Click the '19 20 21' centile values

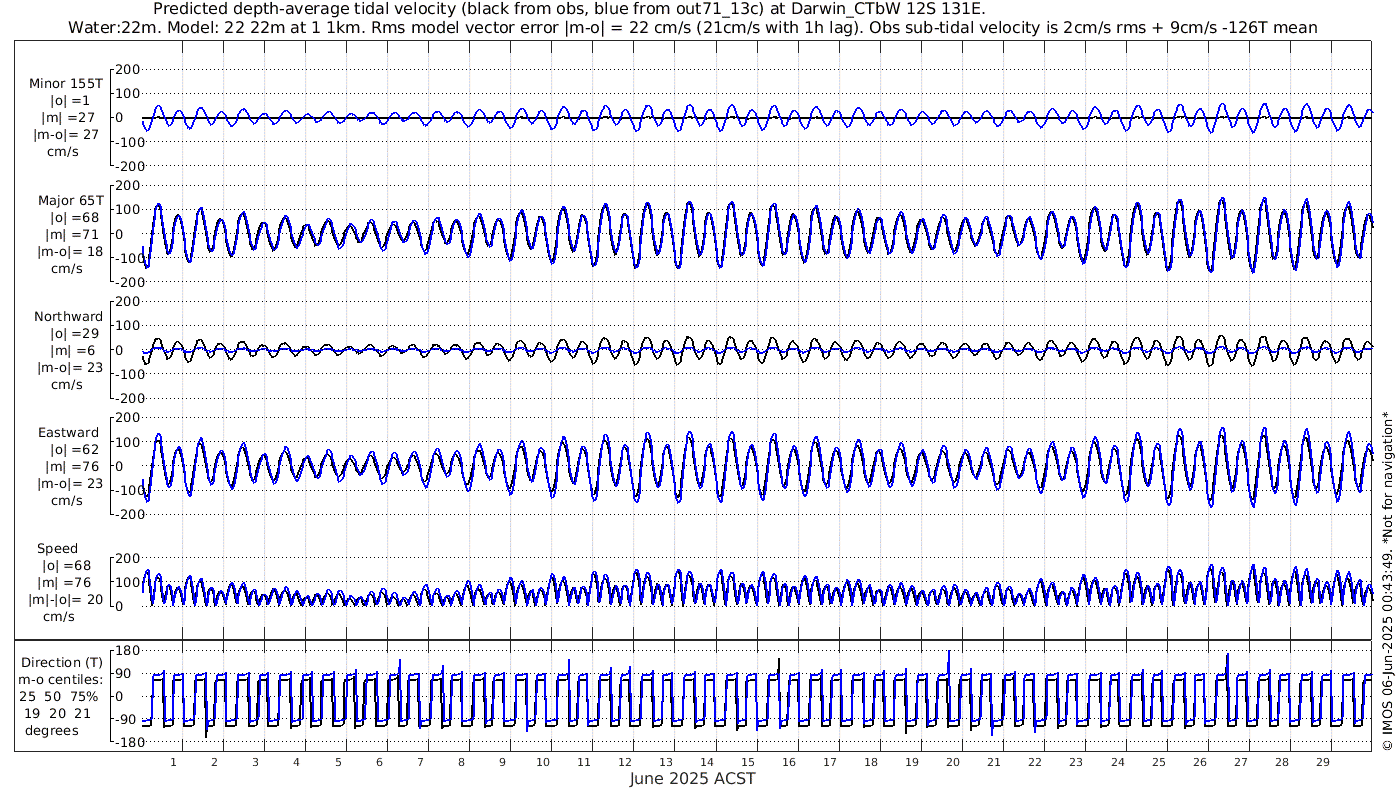(x=57, y=713)
